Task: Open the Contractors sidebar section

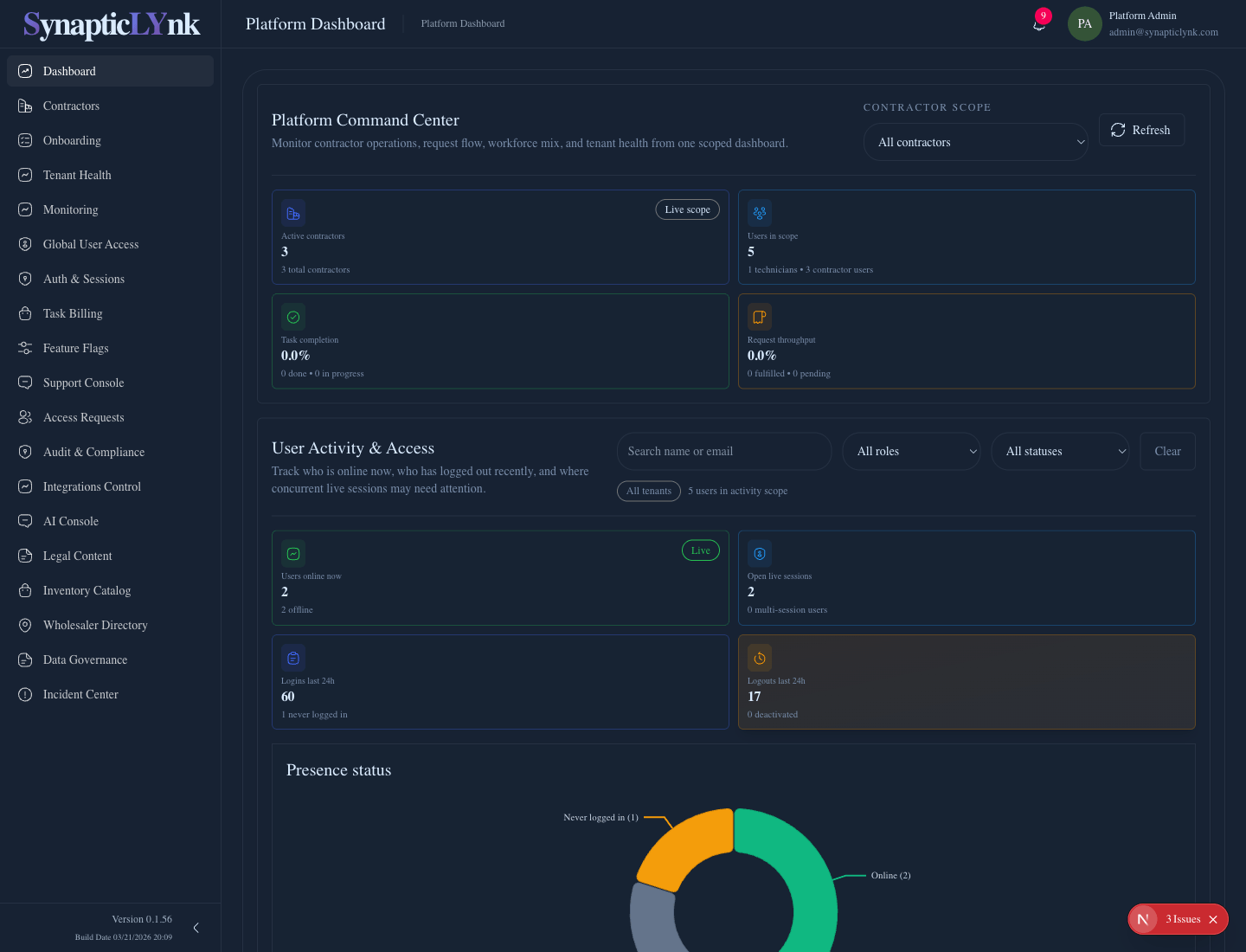Action: (71, 106)
